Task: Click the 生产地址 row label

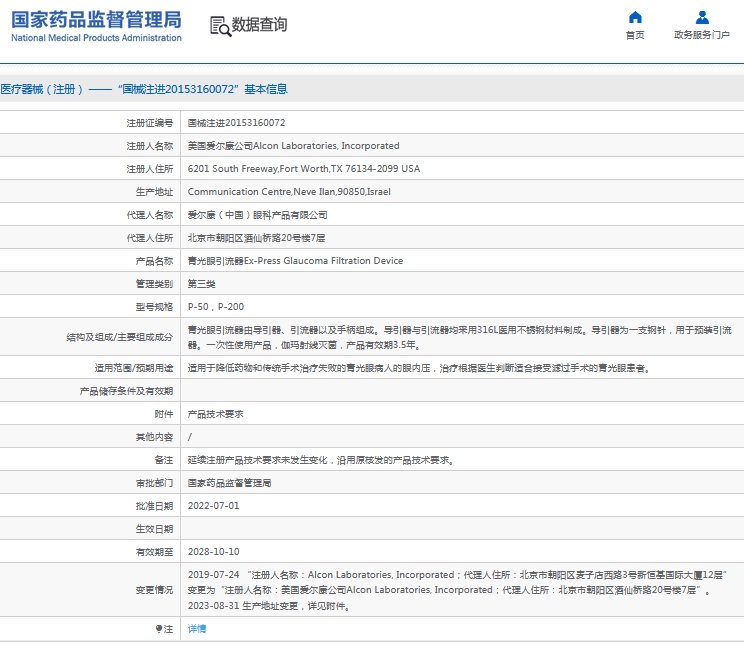Action: (x=154, y=192)
